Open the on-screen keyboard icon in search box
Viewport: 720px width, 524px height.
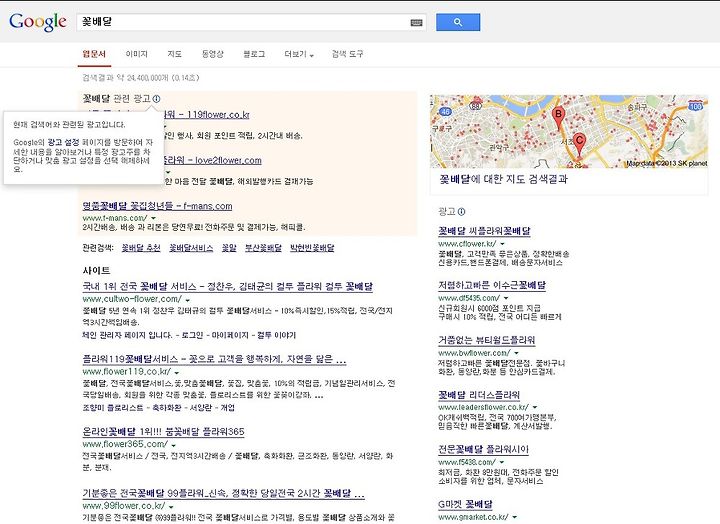tap(416, 23)
